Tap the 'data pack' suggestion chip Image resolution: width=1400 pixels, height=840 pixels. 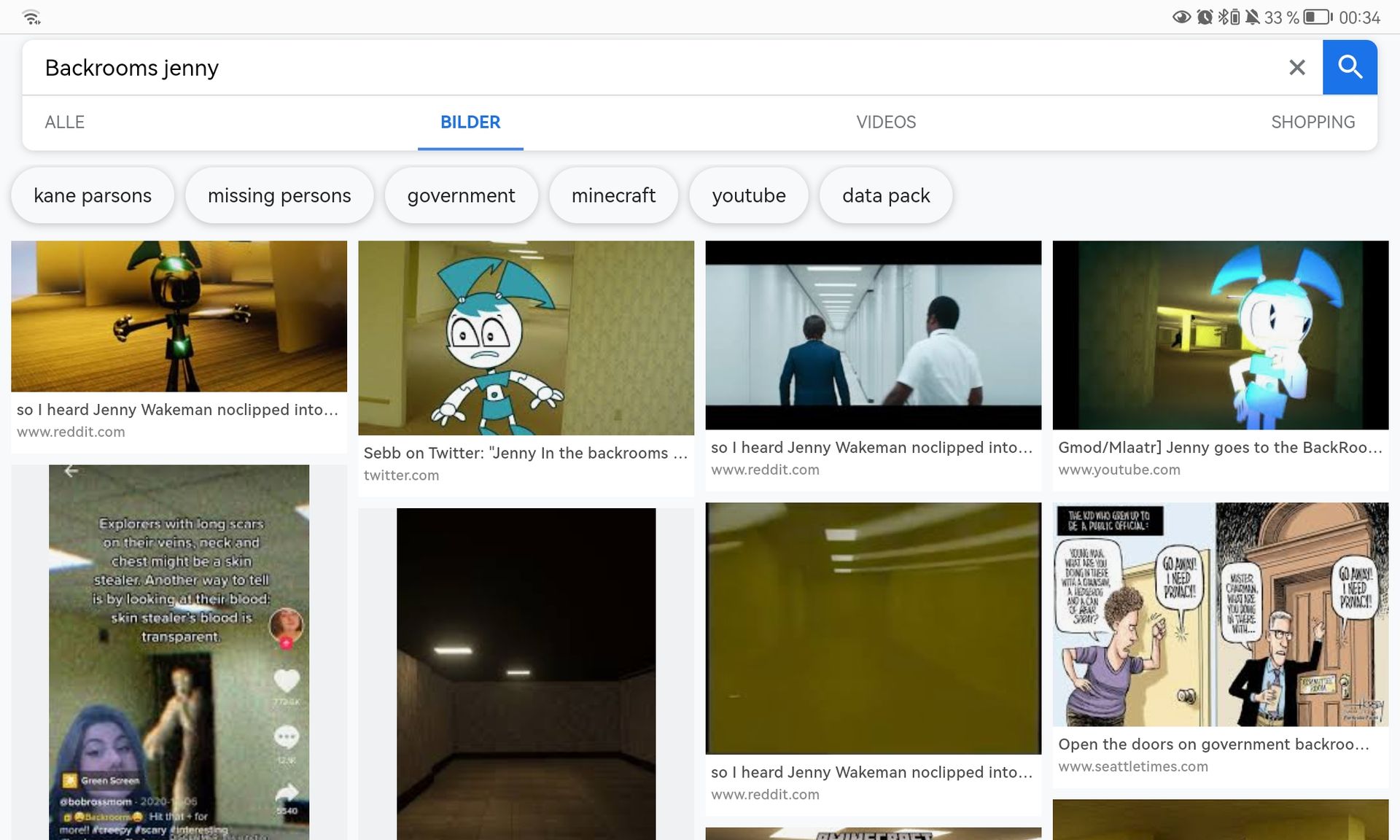(x=886, y=195)
